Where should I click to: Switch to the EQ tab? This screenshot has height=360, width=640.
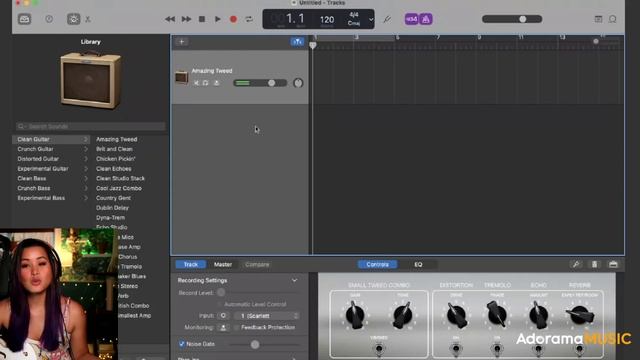pyautogui.click(x=418, y=264)
